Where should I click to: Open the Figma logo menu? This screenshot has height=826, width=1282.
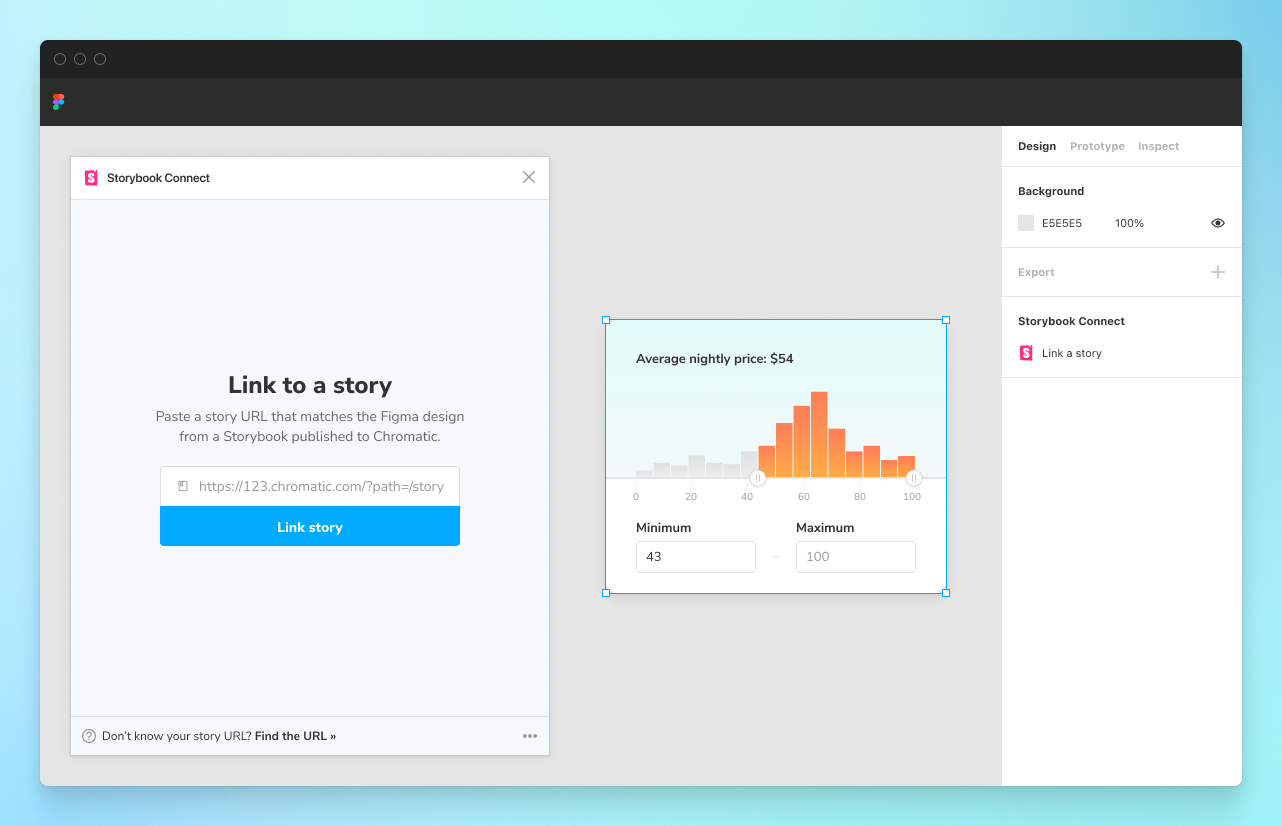tap(58, 102)
